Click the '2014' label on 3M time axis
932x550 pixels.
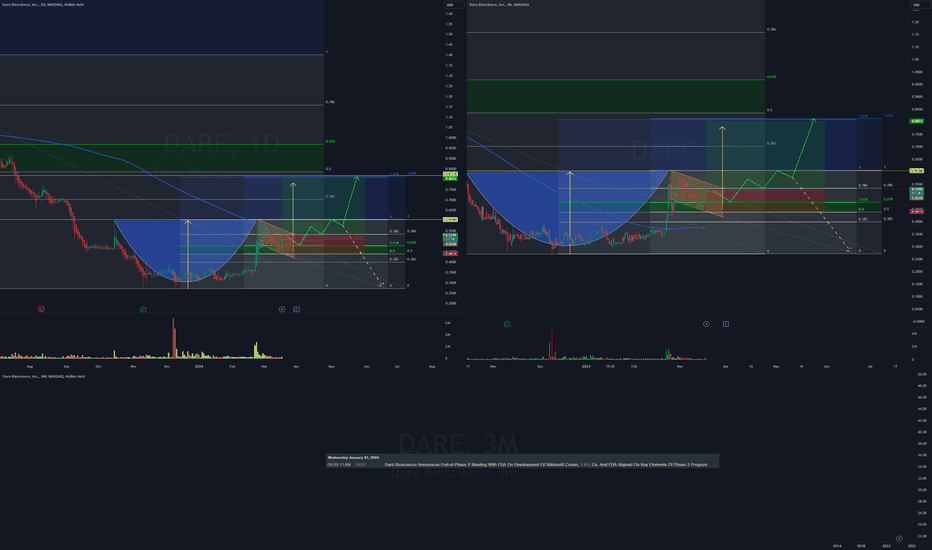coord(837,546)
